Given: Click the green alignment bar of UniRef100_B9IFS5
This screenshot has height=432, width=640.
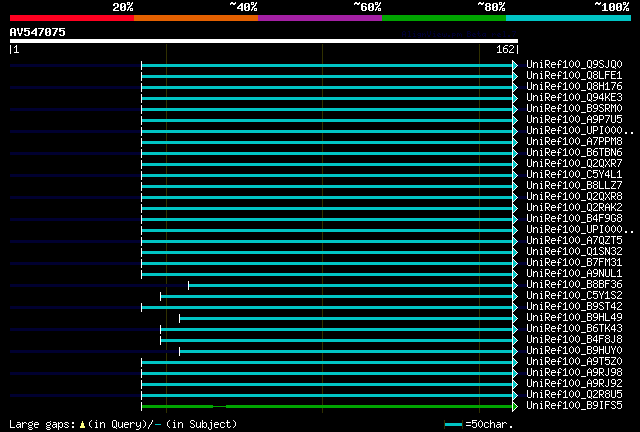Looking at the screenshot, I should click(327, 406).
